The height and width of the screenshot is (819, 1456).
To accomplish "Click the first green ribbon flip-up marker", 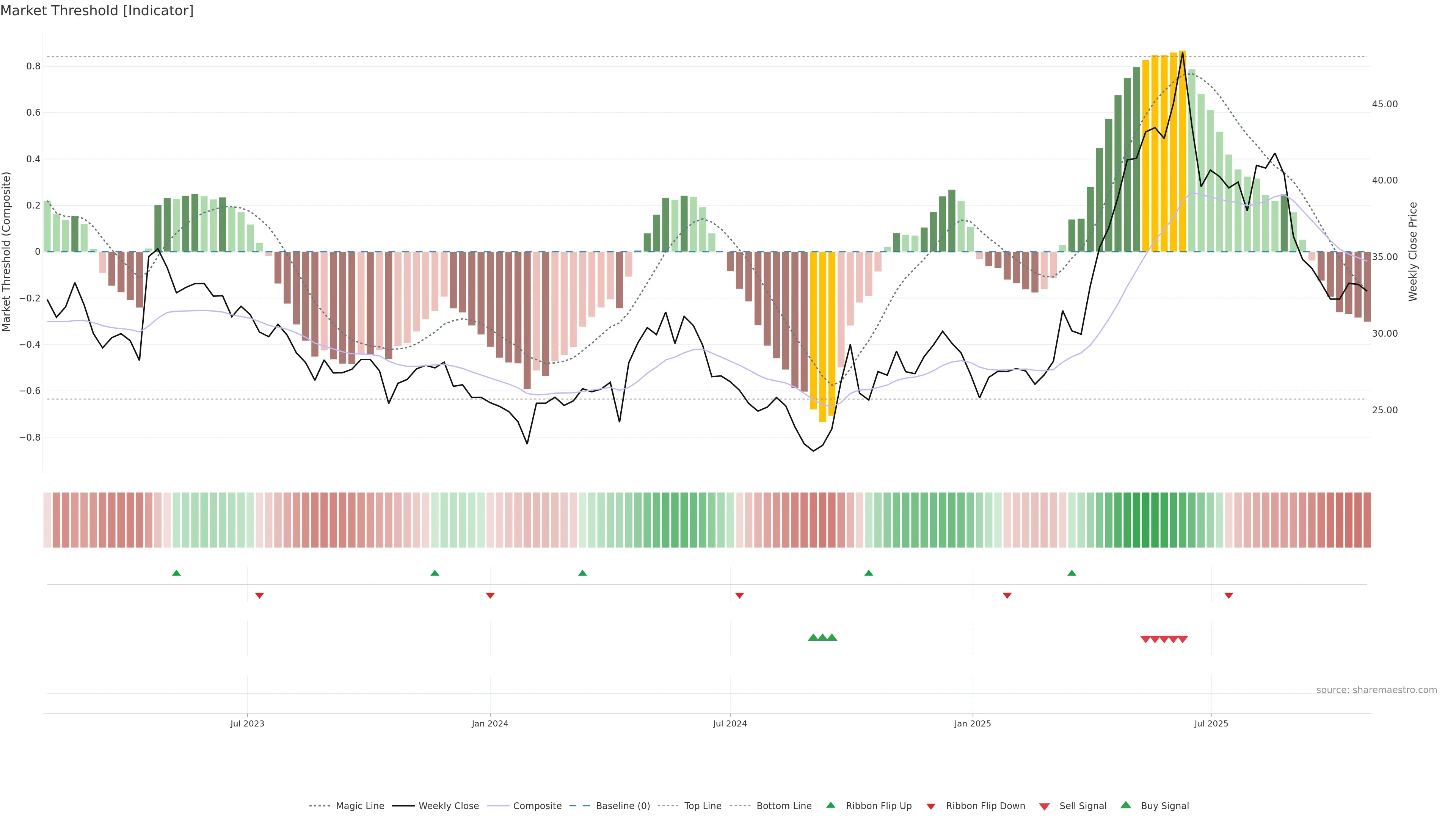I will point(176,573).
